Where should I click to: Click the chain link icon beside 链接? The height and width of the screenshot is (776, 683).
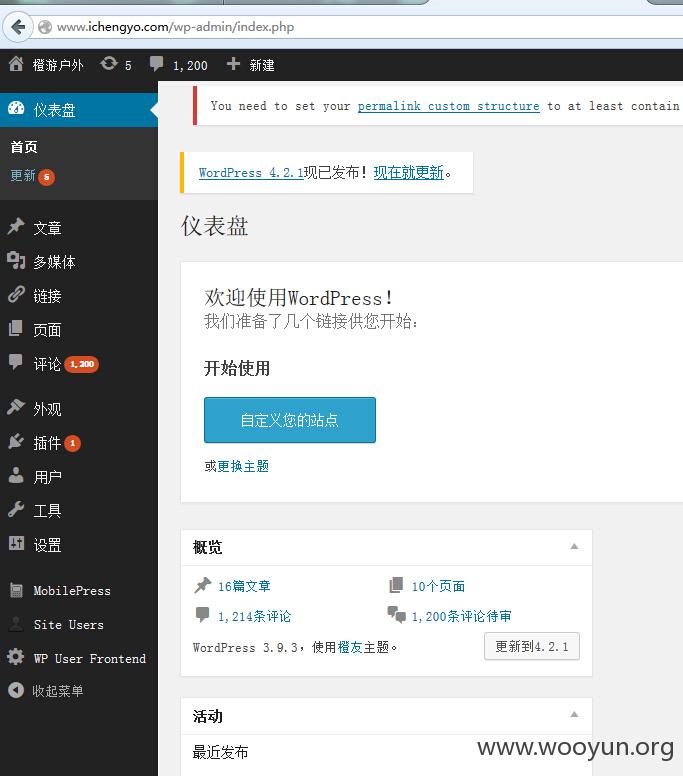(16, 294)
